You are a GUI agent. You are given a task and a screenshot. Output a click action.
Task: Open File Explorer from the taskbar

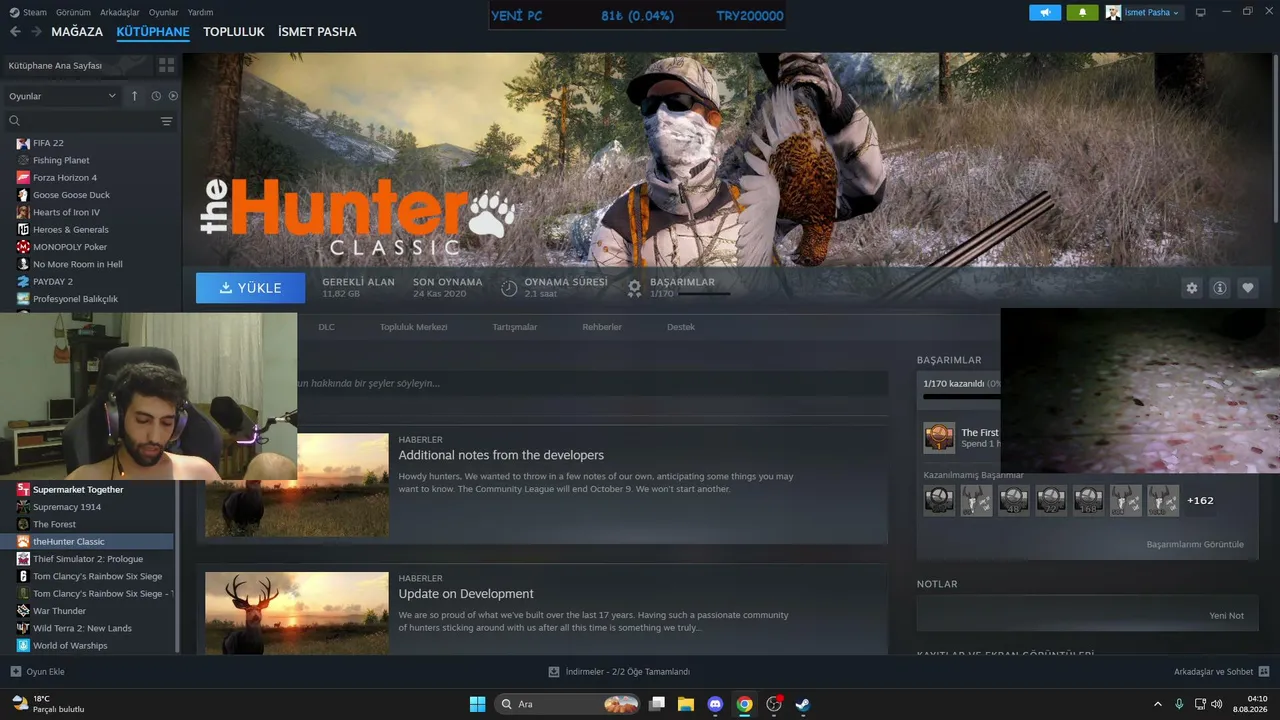coord(686,704)
